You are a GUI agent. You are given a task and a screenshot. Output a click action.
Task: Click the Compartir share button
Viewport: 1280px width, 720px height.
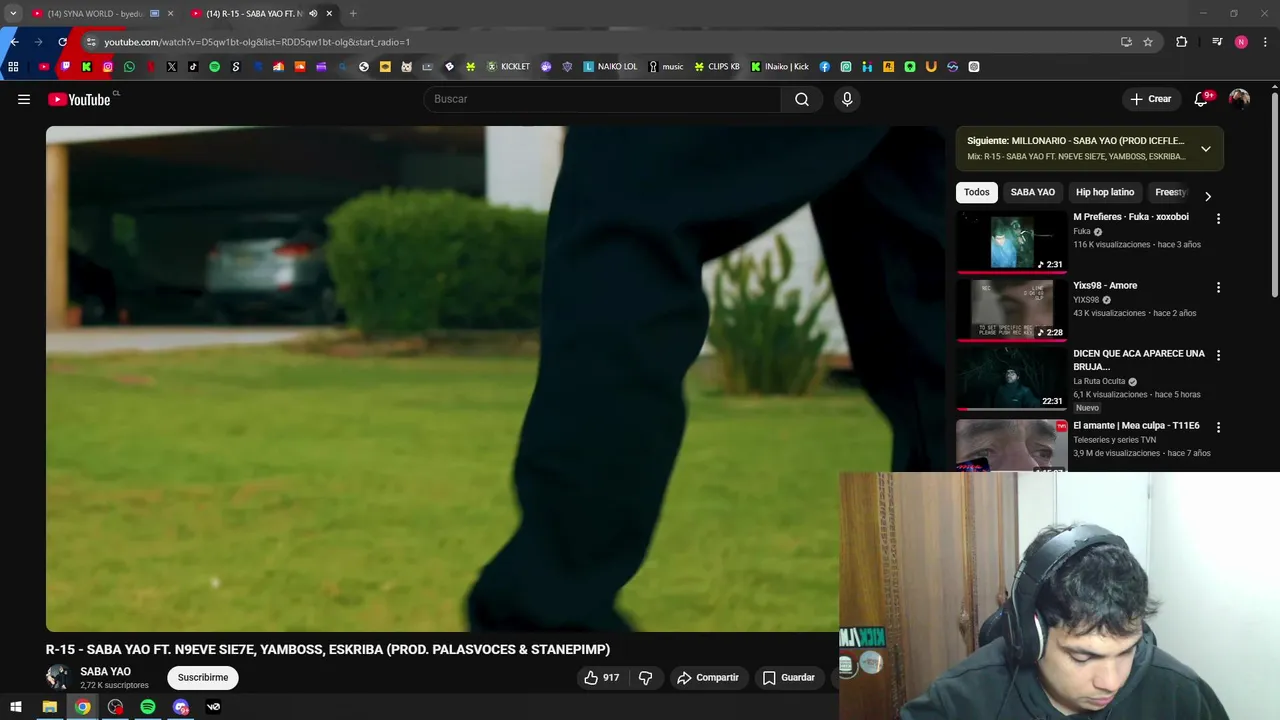(x=707, y=678)
